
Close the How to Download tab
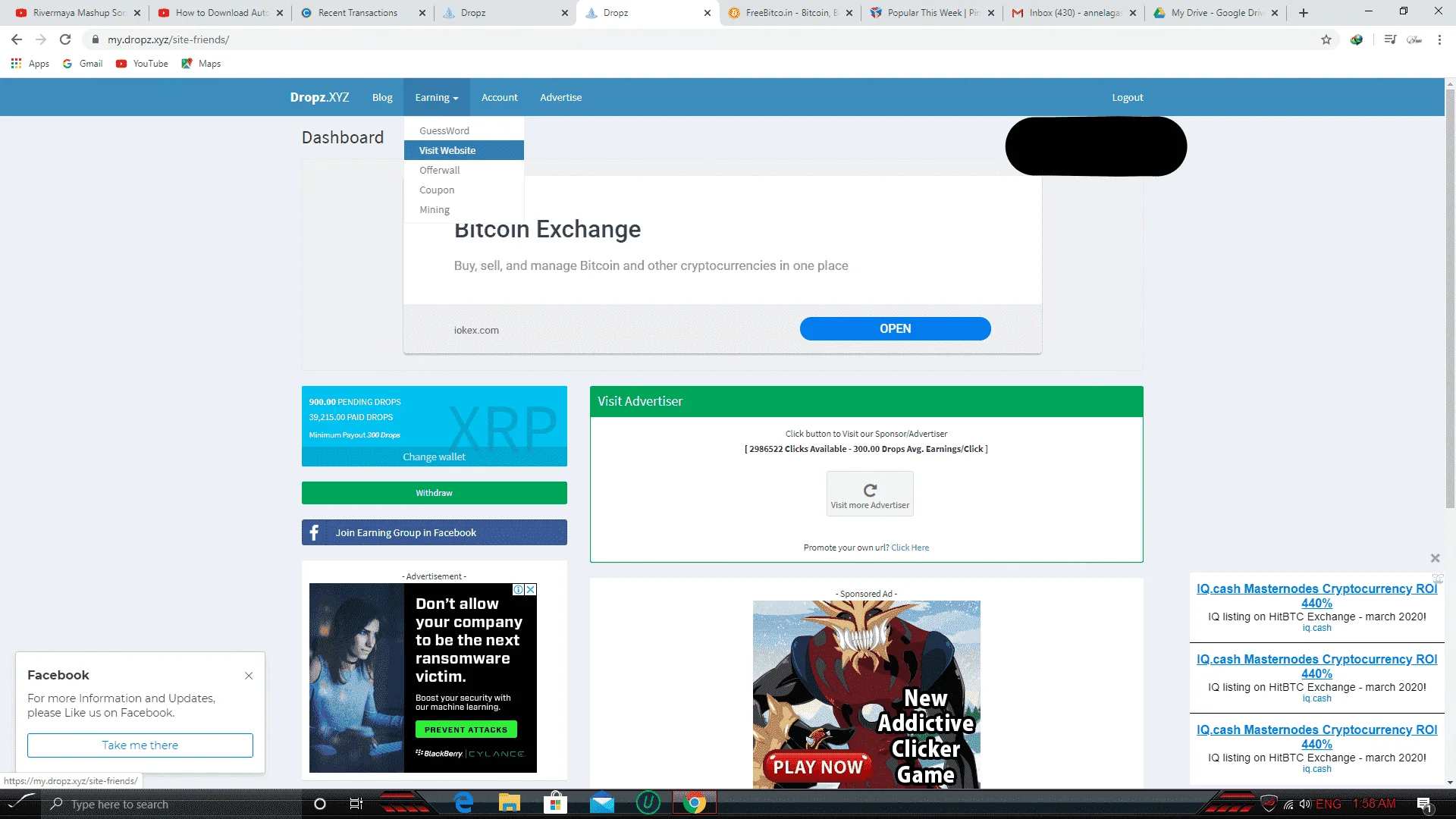[x=280, y=13]
